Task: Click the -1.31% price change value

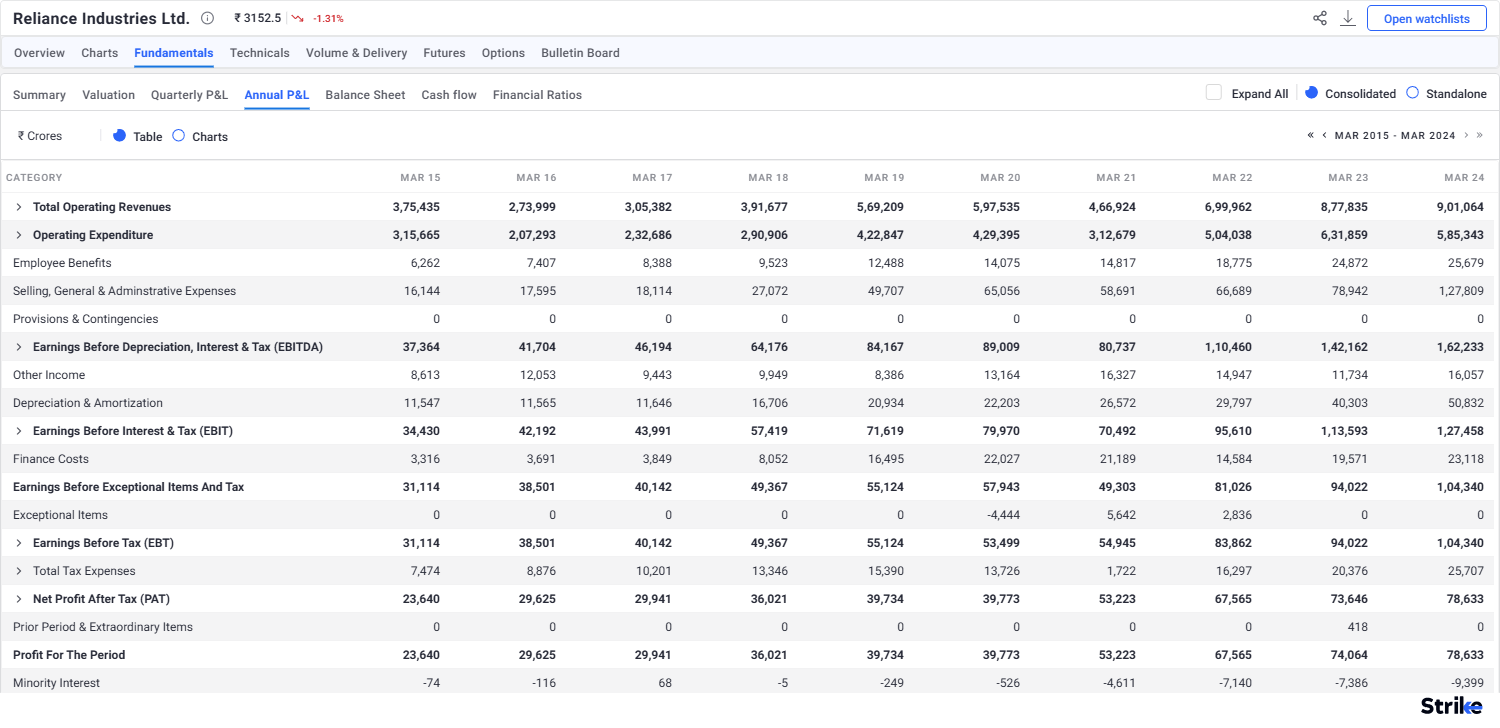Action: (x=329, y=19)
